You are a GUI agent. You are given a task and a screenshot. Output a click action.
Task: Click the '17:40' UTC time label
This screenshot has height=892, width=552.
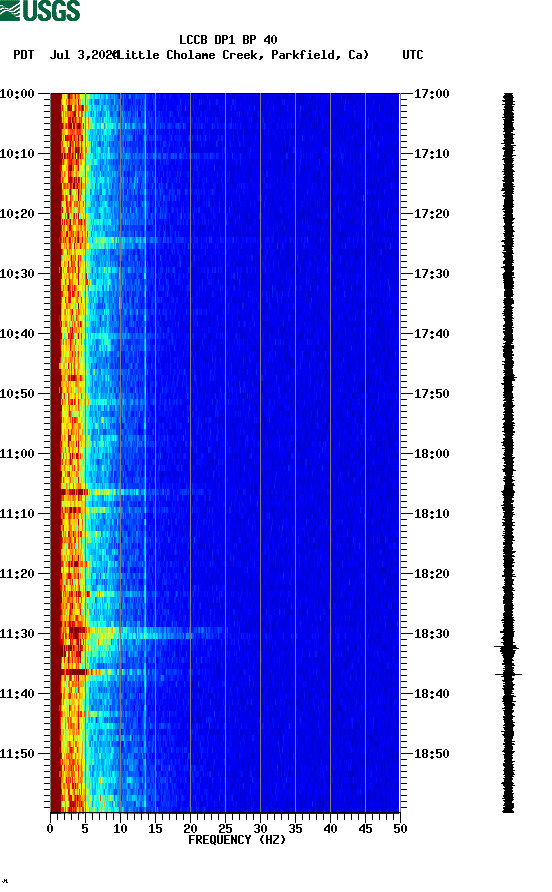(431, 334)
